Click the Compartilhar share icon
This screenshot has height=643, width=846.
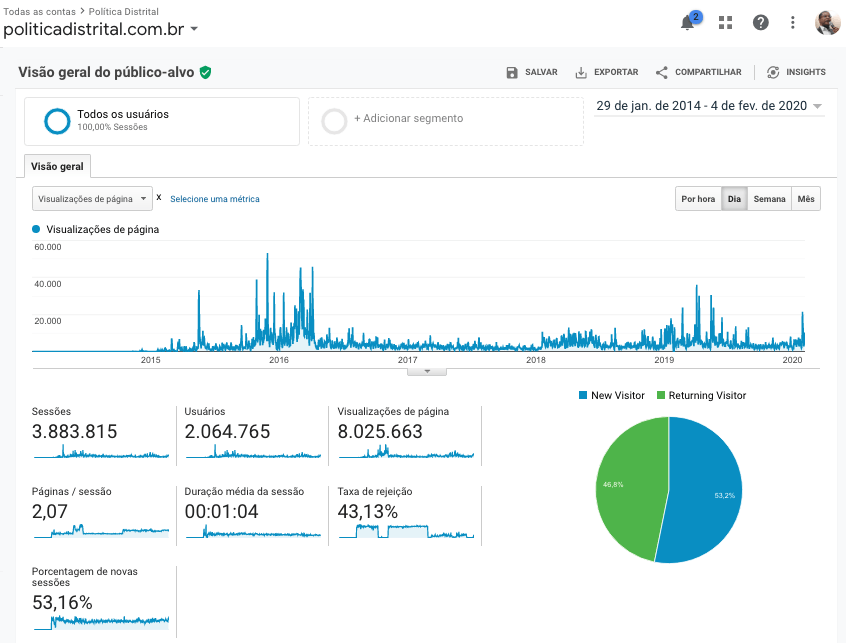tap(661, 73)
